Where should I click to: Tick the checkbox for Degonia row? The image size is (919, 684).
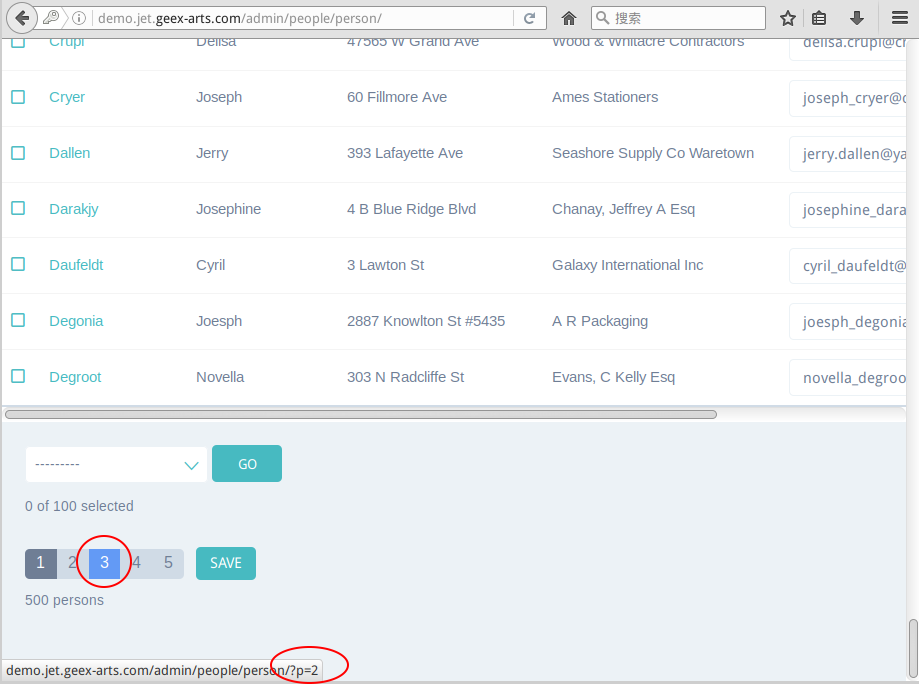(x=18, y=320)
